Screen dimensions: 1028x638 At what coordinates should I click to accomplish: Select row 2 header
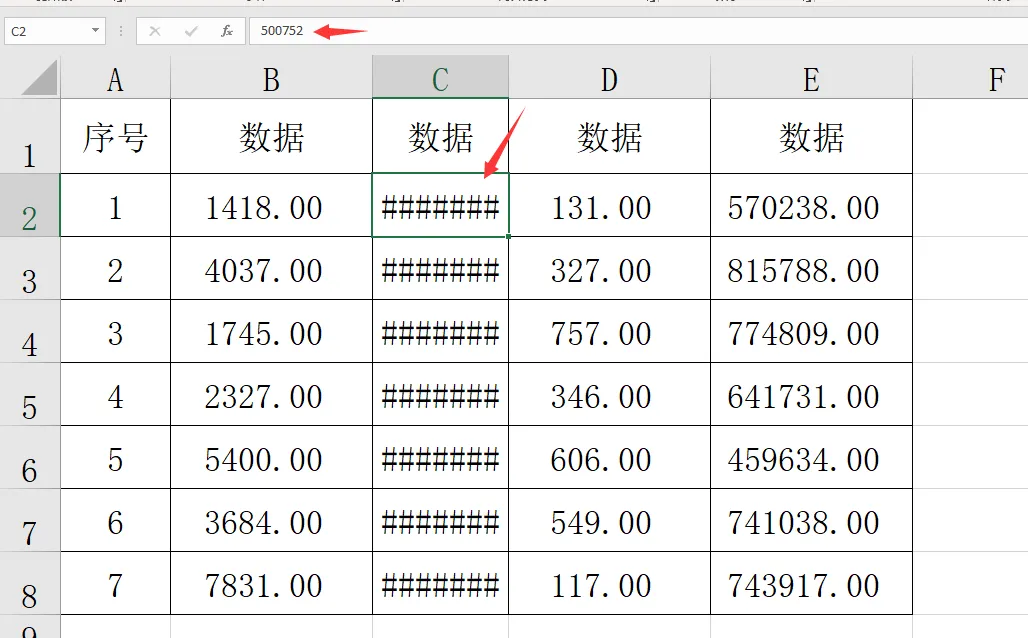(30, 205)
